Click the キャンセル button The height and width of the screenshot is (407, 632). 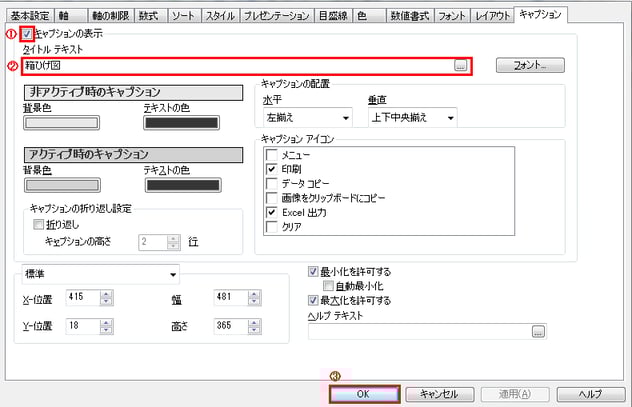(439, 394)
